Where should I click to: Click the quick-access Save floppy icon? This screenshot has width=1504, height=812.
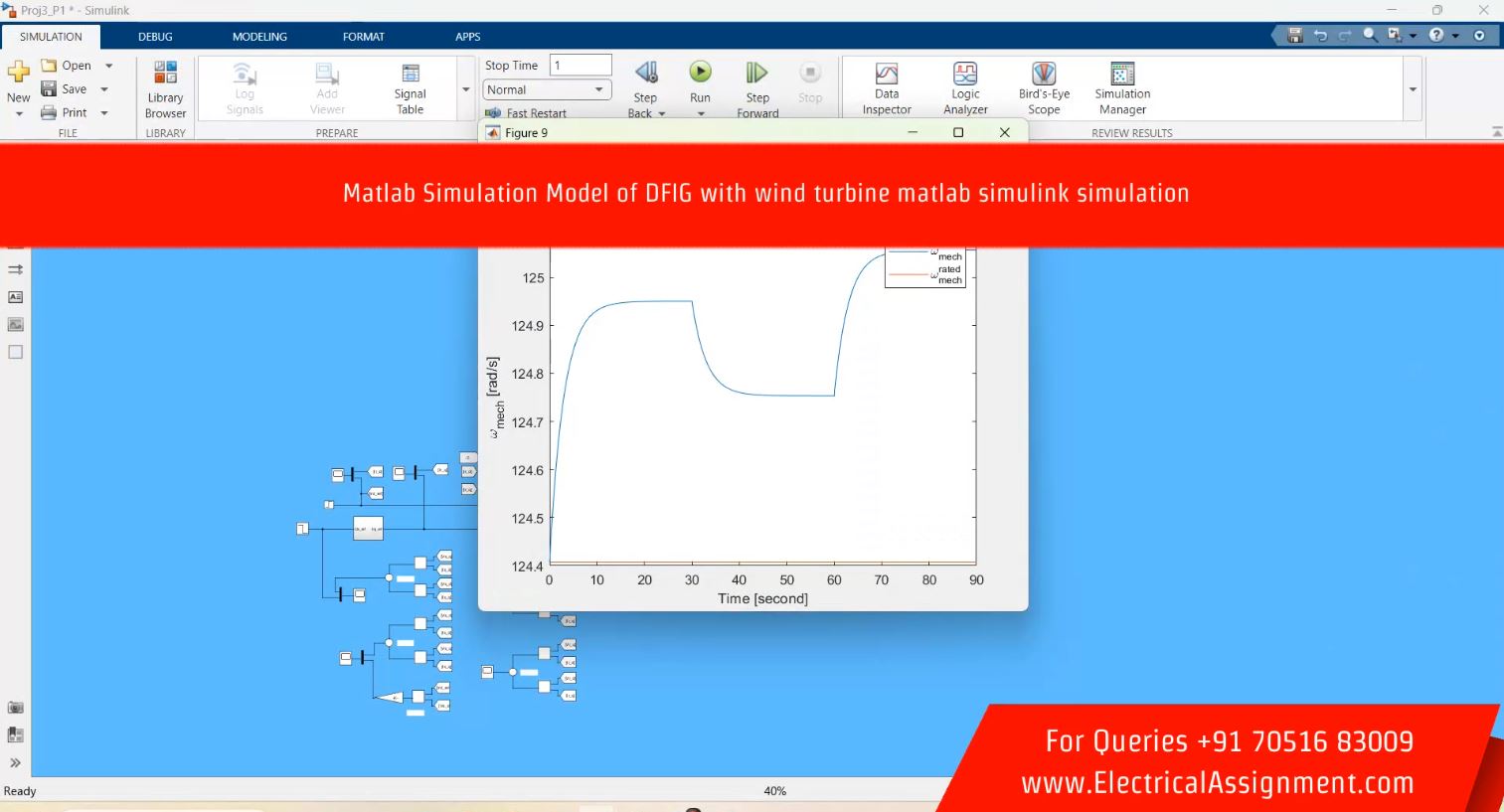point(1295,35)
